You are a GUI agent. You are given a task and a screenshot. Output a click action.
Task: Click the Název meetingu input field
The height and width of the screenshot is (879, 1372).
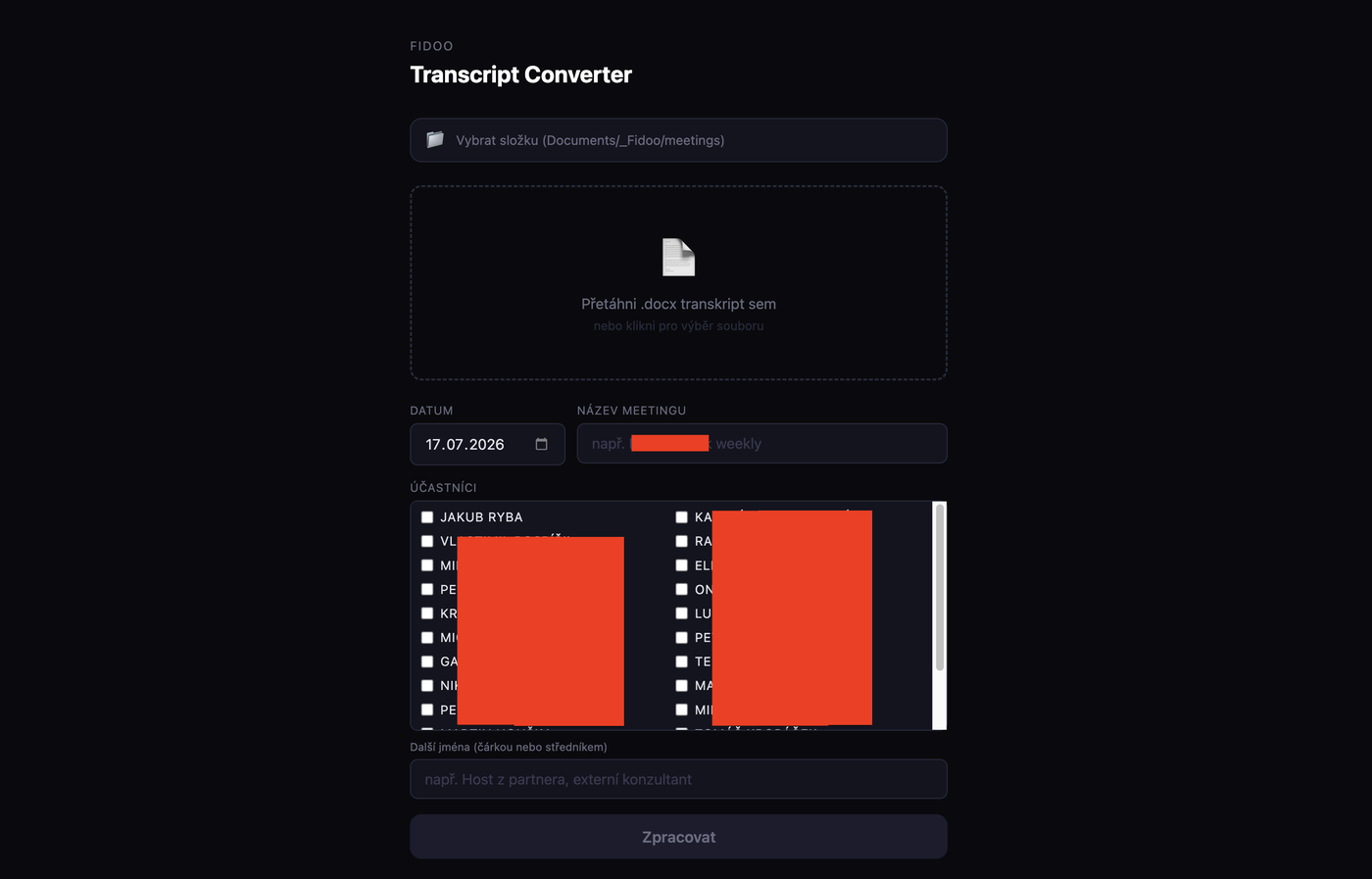761,444
